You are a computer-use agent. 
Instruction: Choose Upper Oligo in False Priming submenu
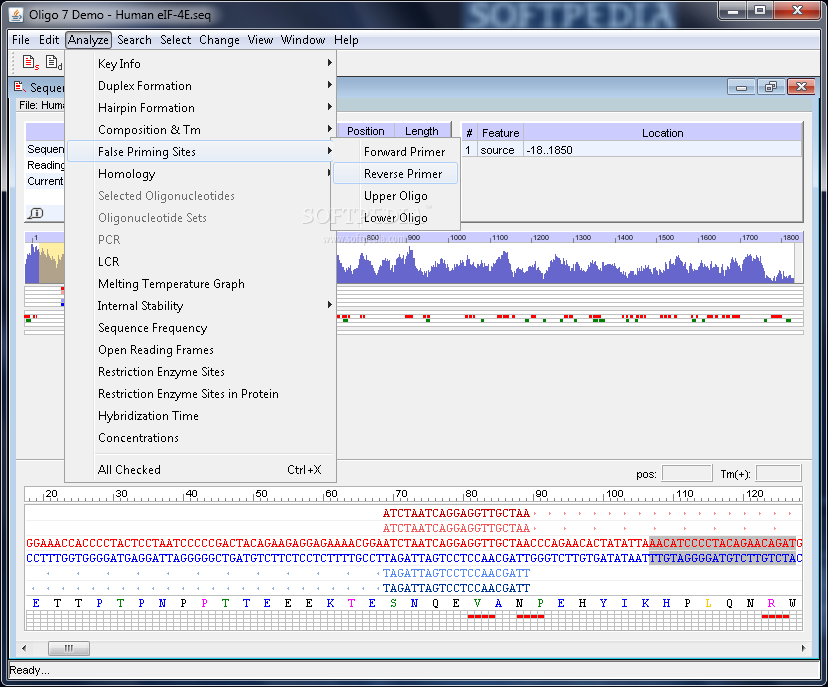pos(395,196)
